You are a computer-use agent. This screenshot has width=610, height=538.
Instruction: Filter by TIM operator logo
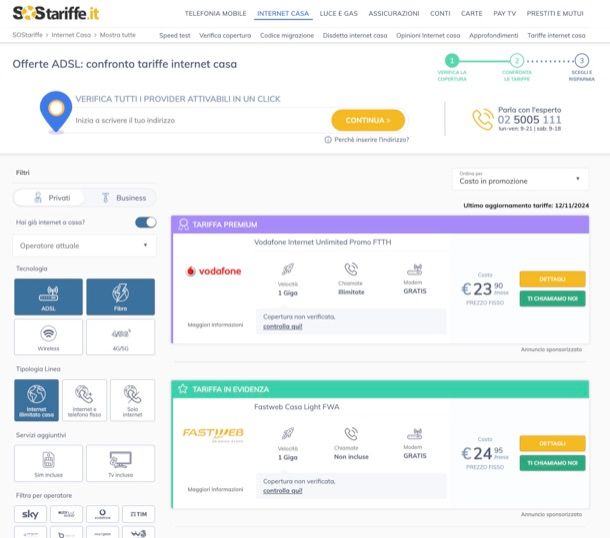(x=138, y=514)
